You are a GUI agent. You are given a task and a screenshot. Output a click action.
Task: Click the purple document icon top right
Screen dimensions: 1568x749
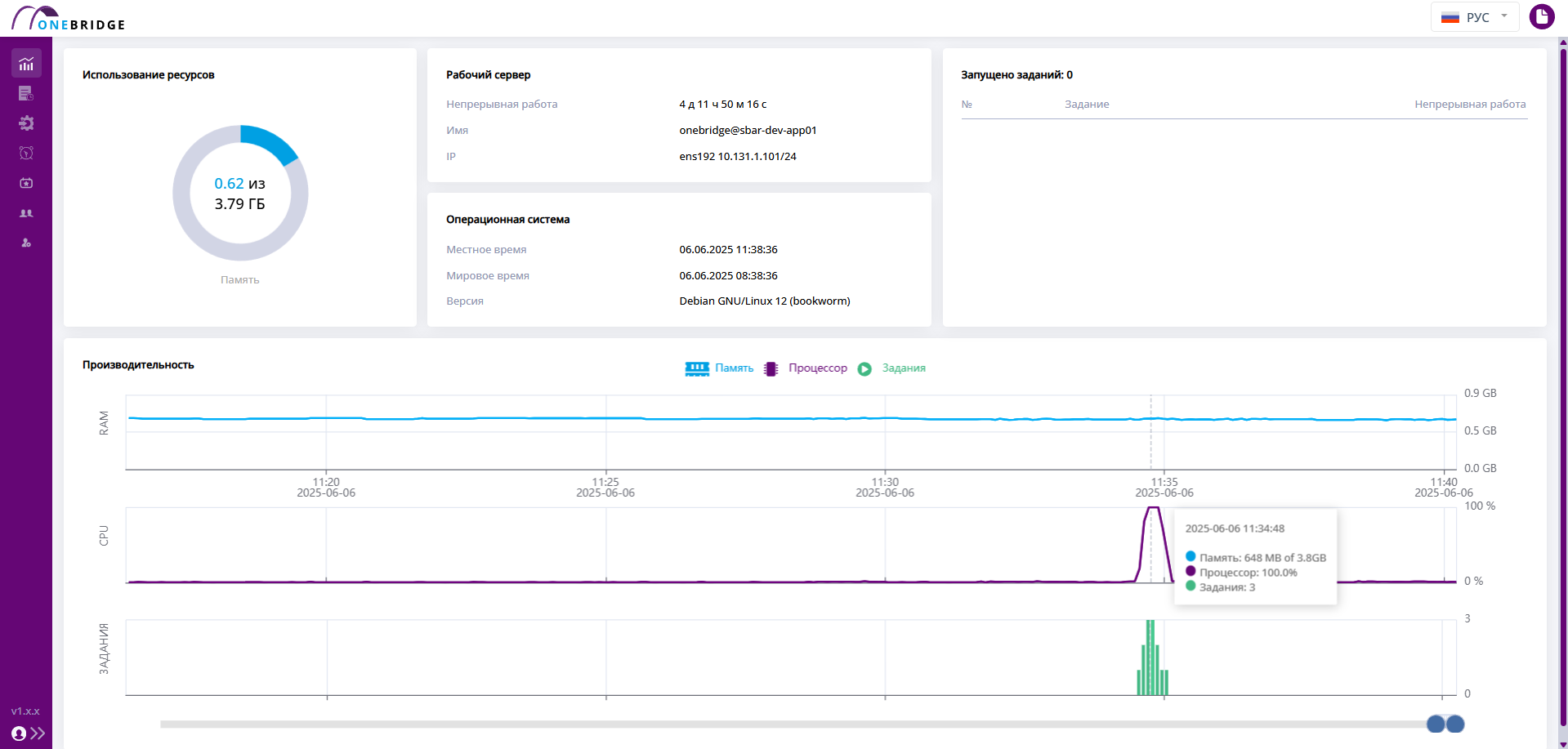tap(1541, 16)
